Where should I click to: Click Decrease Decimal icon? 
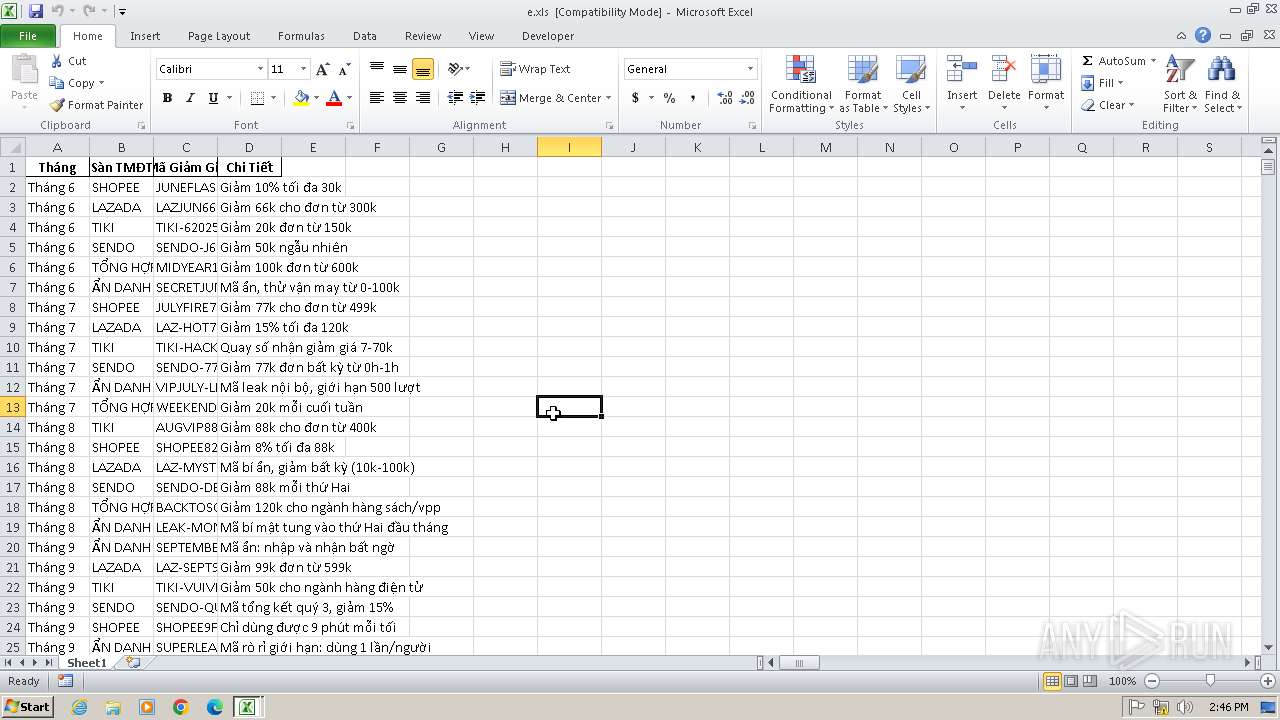pos(748,98)
